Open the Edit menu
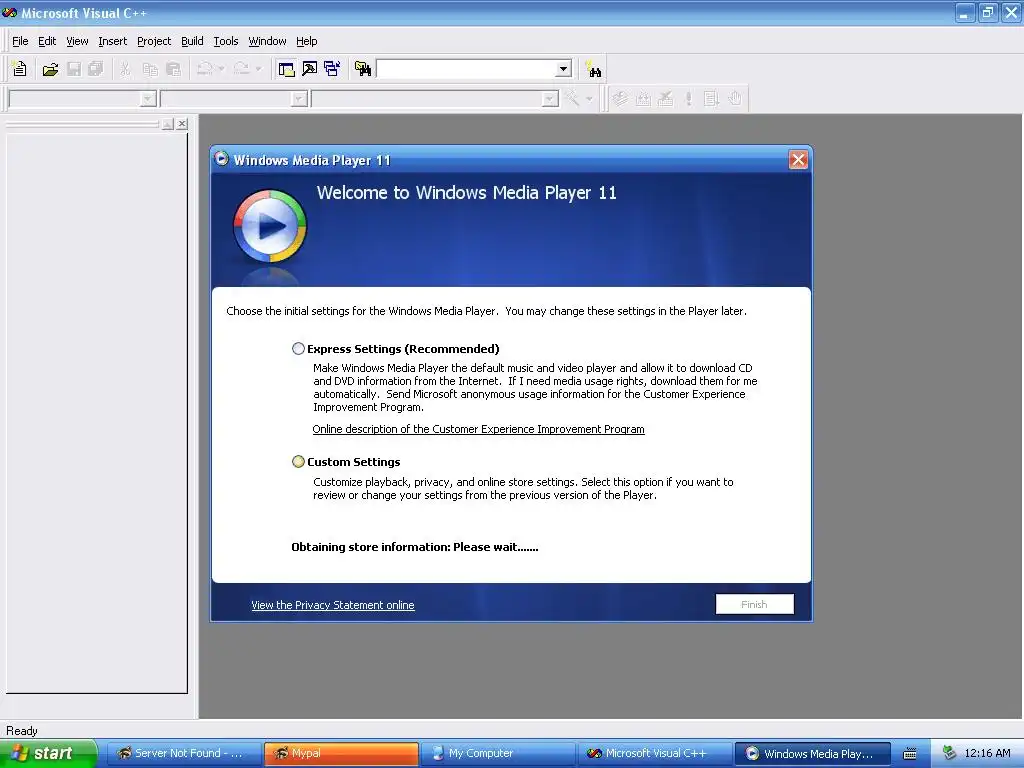 point(47,41)
